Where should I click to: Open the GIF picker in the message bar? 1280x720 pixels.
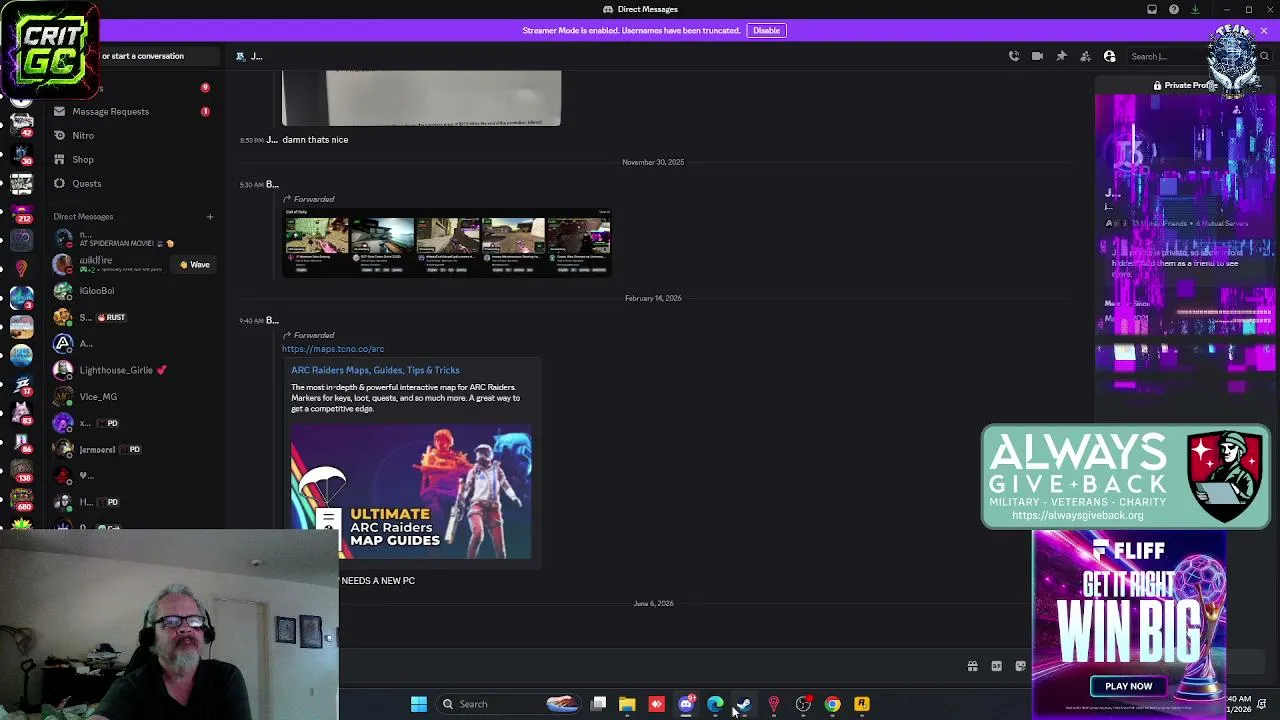coord(996,666)
